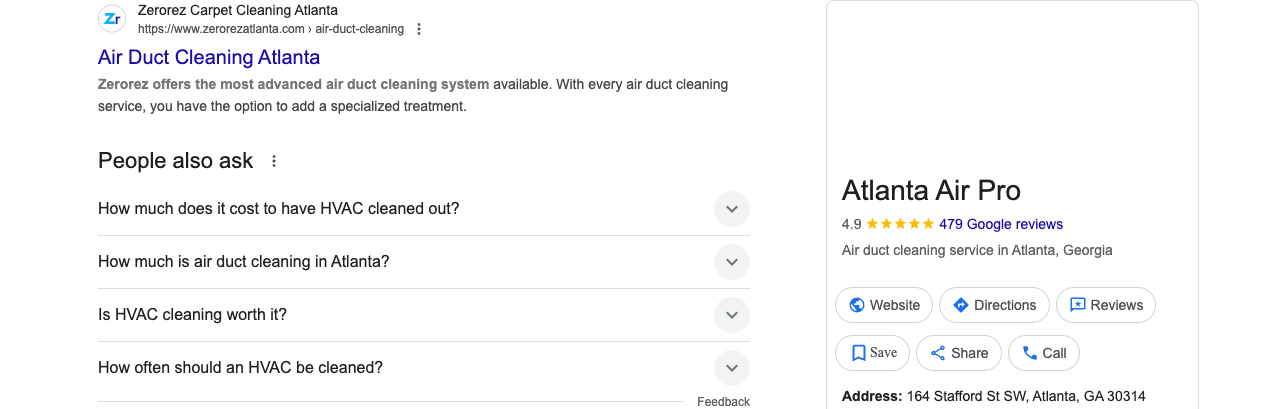
Task: Open options dots next to the Zerorez URL
Action: (x=419, y=29)
